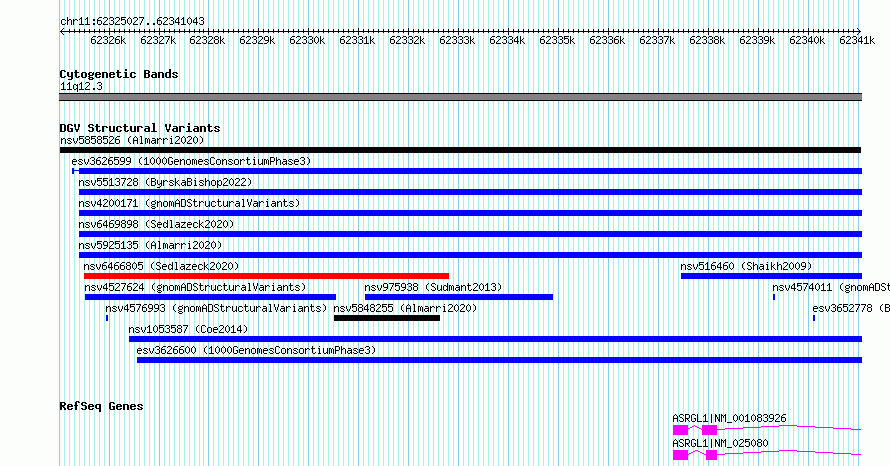Click the tiny blue nsv4574011 marker
Viewport: 890px width, 466px height.
[774, 297]
